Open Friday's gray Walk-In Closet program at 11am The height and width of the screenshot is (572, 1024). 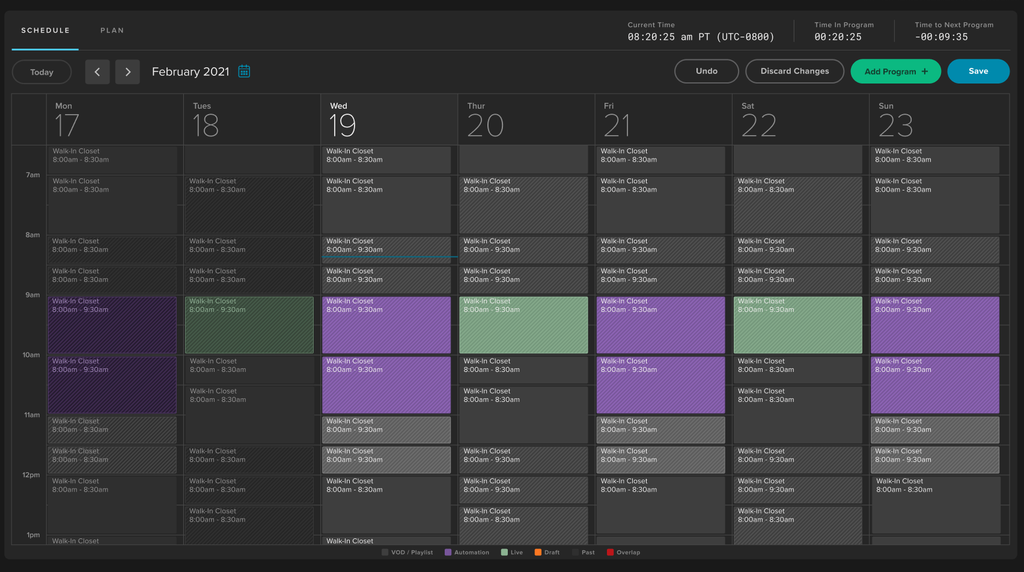pyautogui.click(x=660, y=430)
